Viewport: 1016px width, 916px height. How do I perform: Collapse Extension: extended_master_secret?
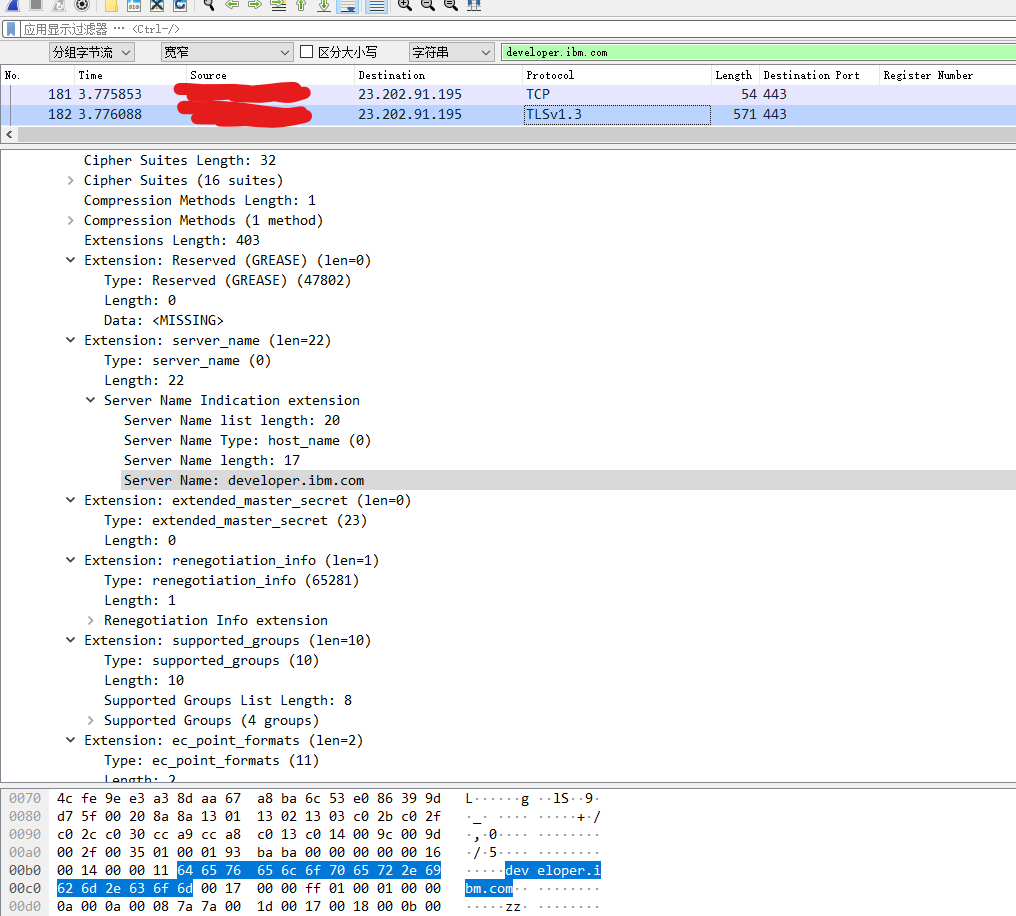[71, 501]
